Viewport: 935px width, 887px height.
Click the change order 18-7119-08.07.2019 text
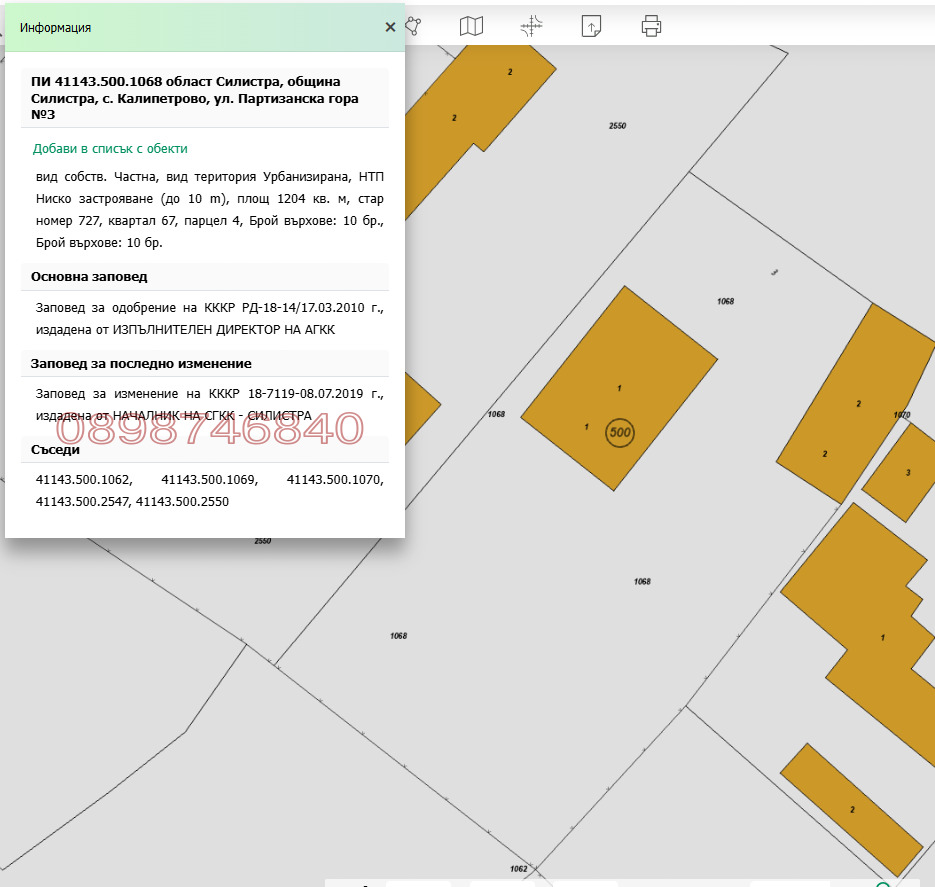(305, 393)
